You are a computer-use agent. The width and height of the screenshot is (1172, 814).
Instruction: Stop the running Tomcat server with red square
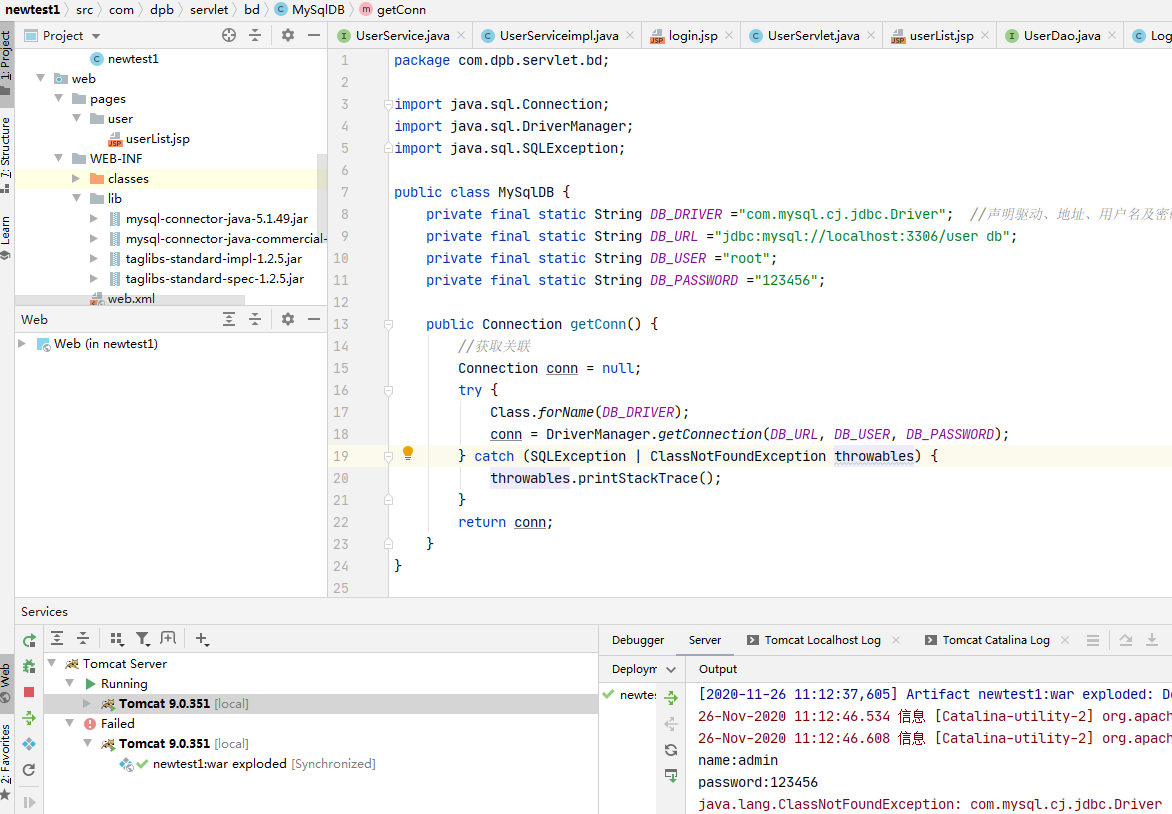[x=29, y=692]
